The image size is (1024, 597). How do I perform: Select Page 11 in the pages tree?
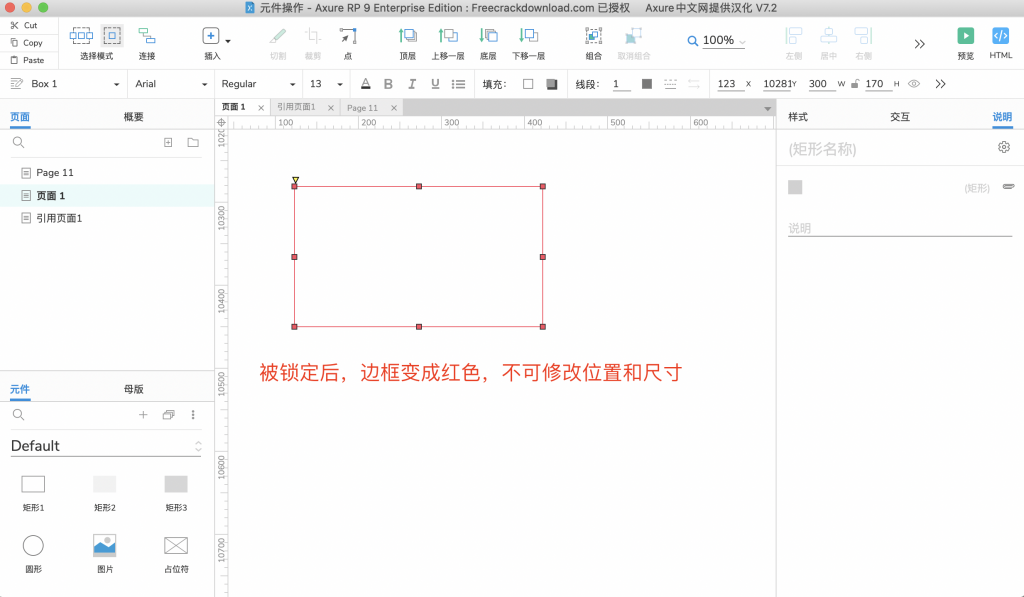(55, 173)
